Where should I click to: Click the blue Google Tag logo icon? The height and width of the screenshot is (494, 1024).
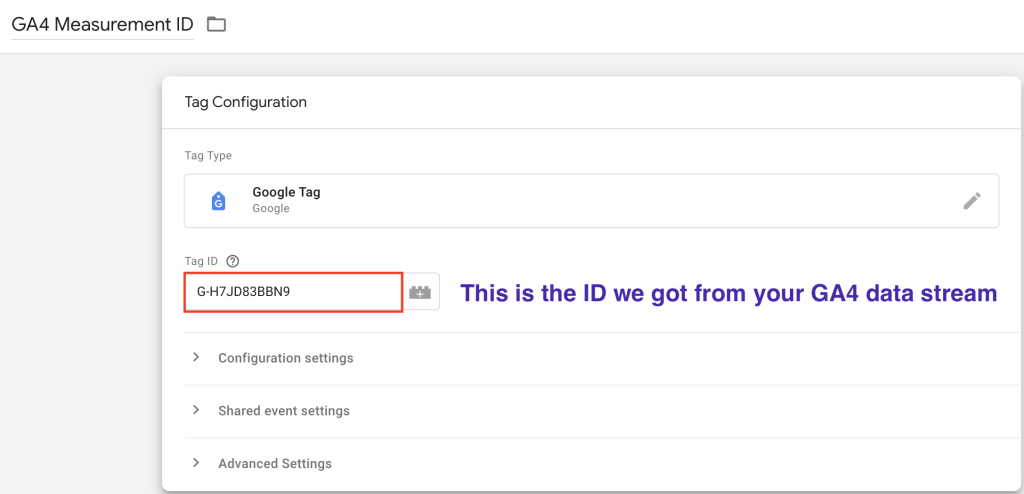click(219, 201)
